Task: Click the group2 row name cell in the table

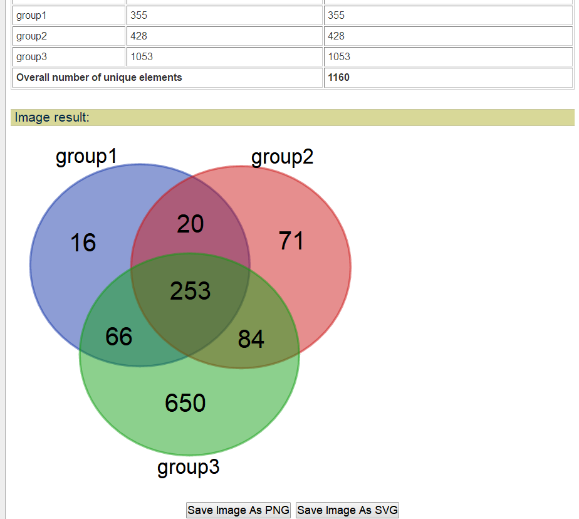Action: coord(69,36)
